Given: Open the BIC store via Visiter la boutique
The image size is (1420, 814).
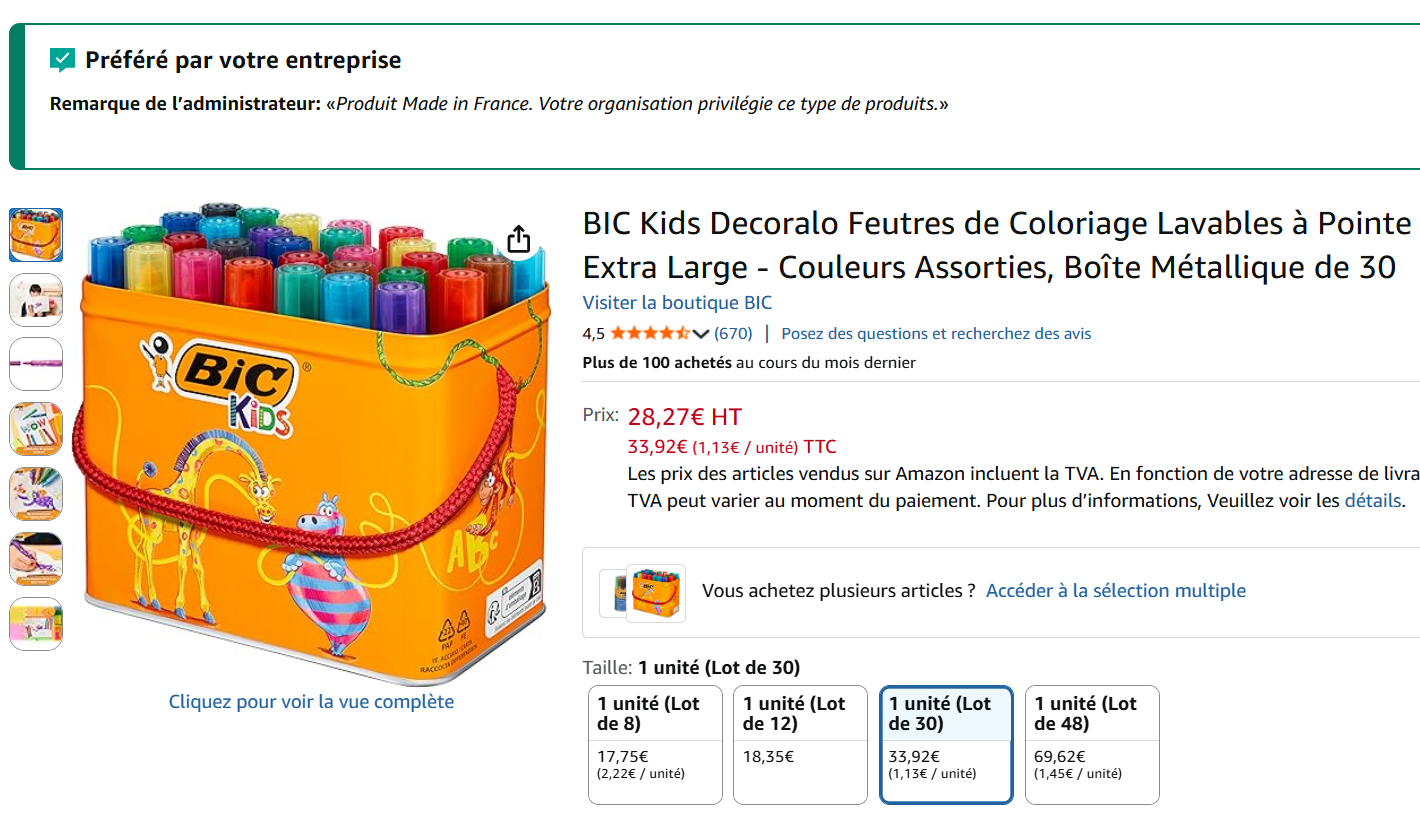Looking at the screenshot, I should tap(677, 302).
